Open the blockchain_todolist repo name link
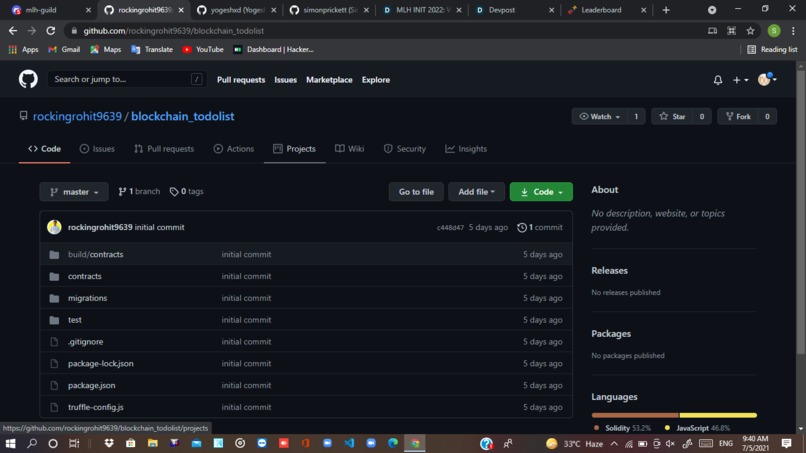Image resolution: width=806 pixels, height=453 pixels. pos(182,116)
